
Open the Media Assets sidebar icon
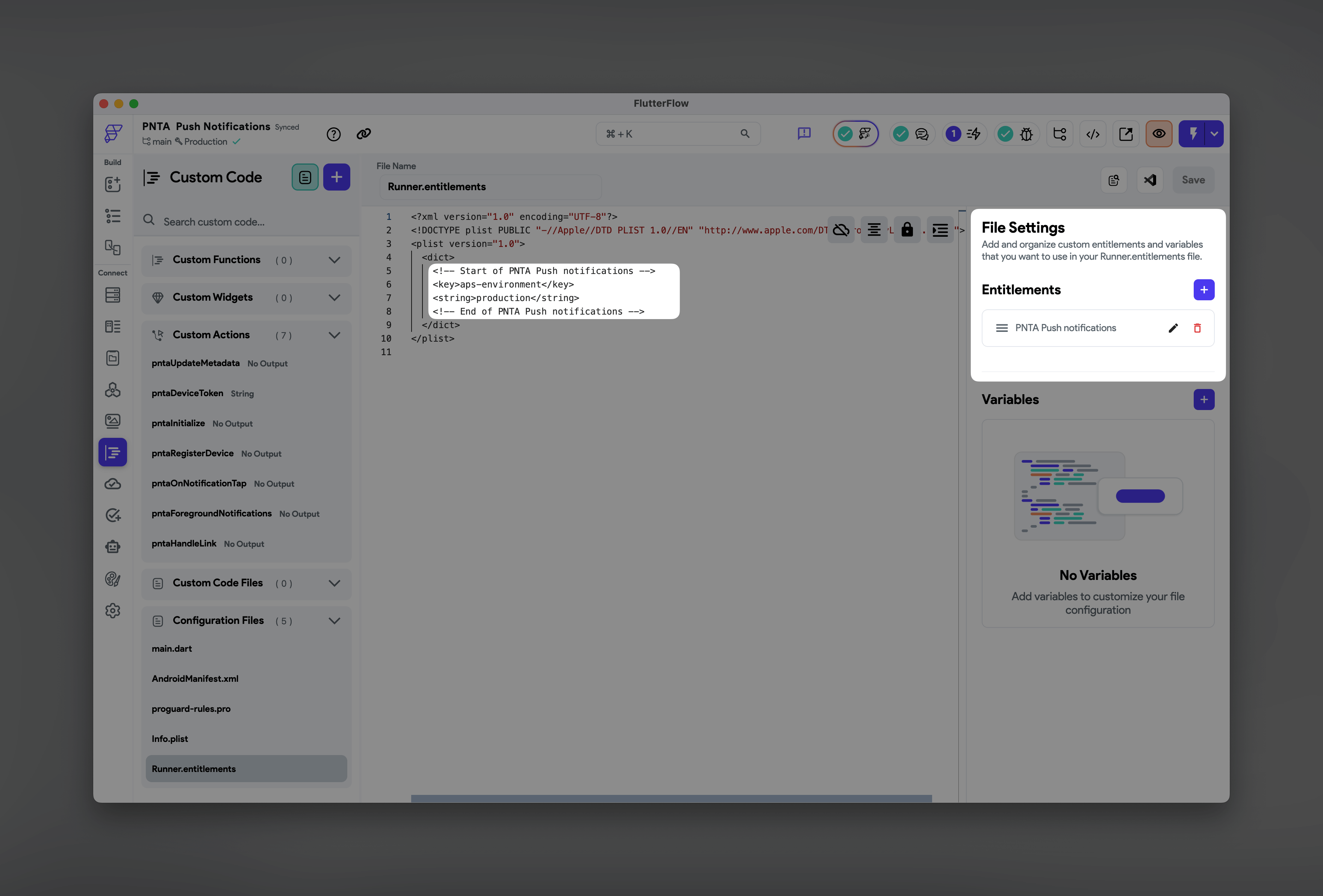pos(113,421)
